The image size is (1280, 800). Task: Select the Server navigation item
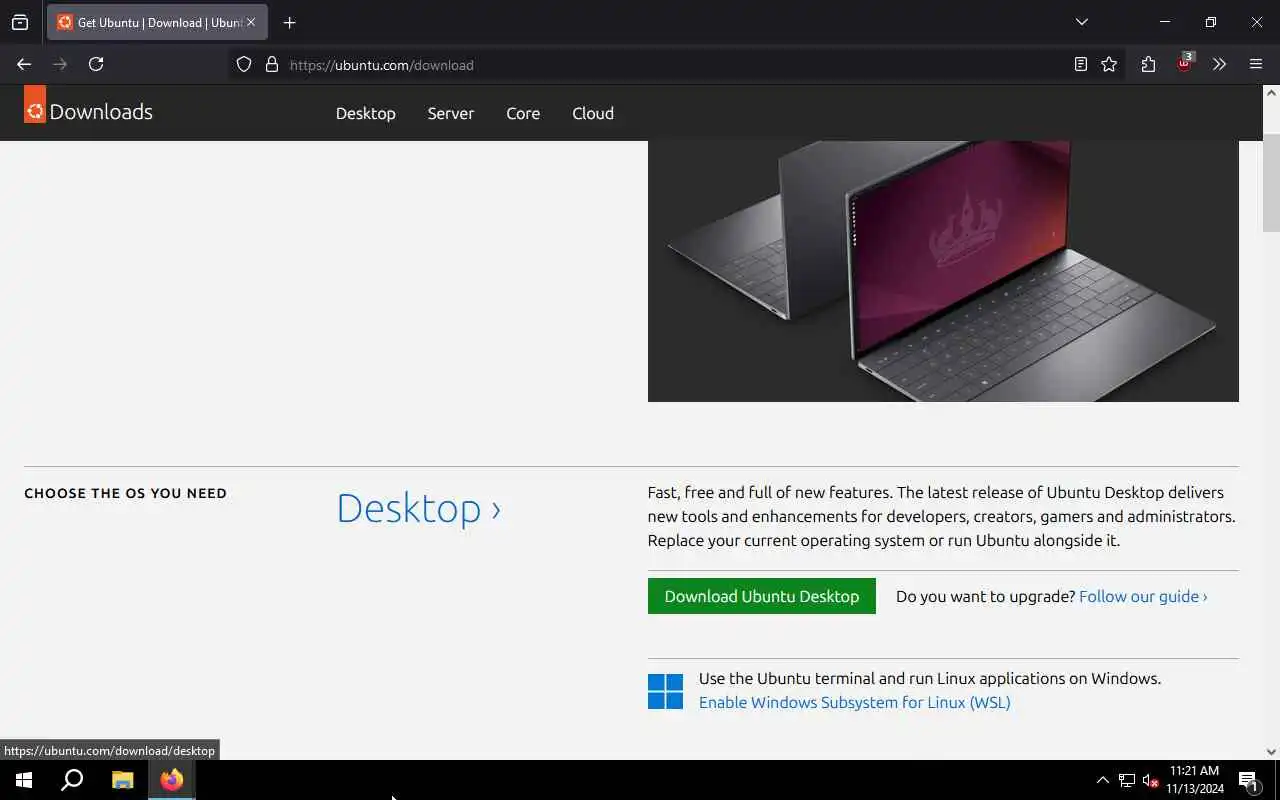451,113
